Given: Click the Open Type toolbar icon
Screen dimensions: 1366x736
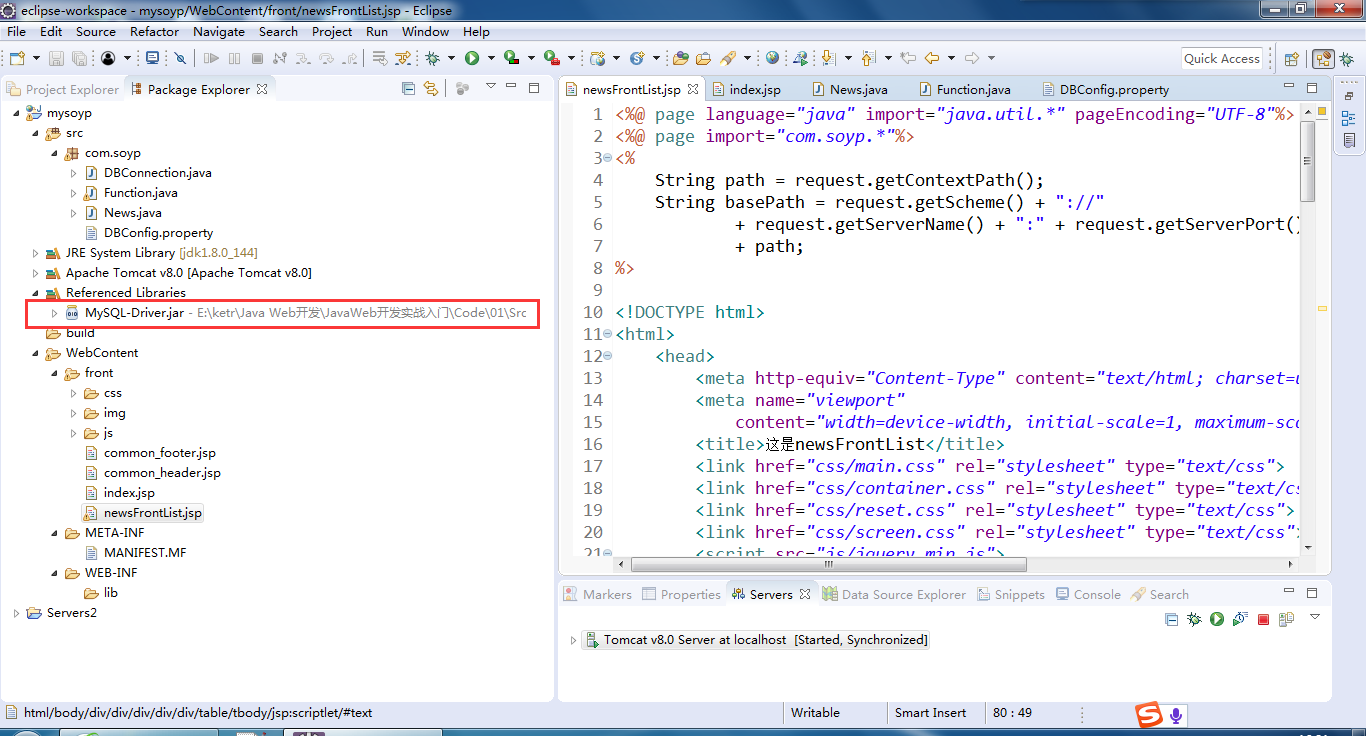Looking at the screenshot, I should [x=681, y=58].
